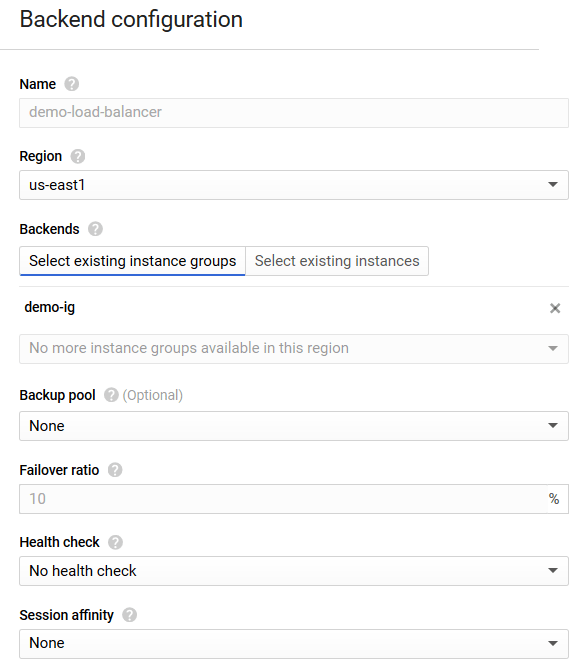Viewport: 585px width, 671px height.
Task: Click the help icon next to Name
Action: point(71,84)
